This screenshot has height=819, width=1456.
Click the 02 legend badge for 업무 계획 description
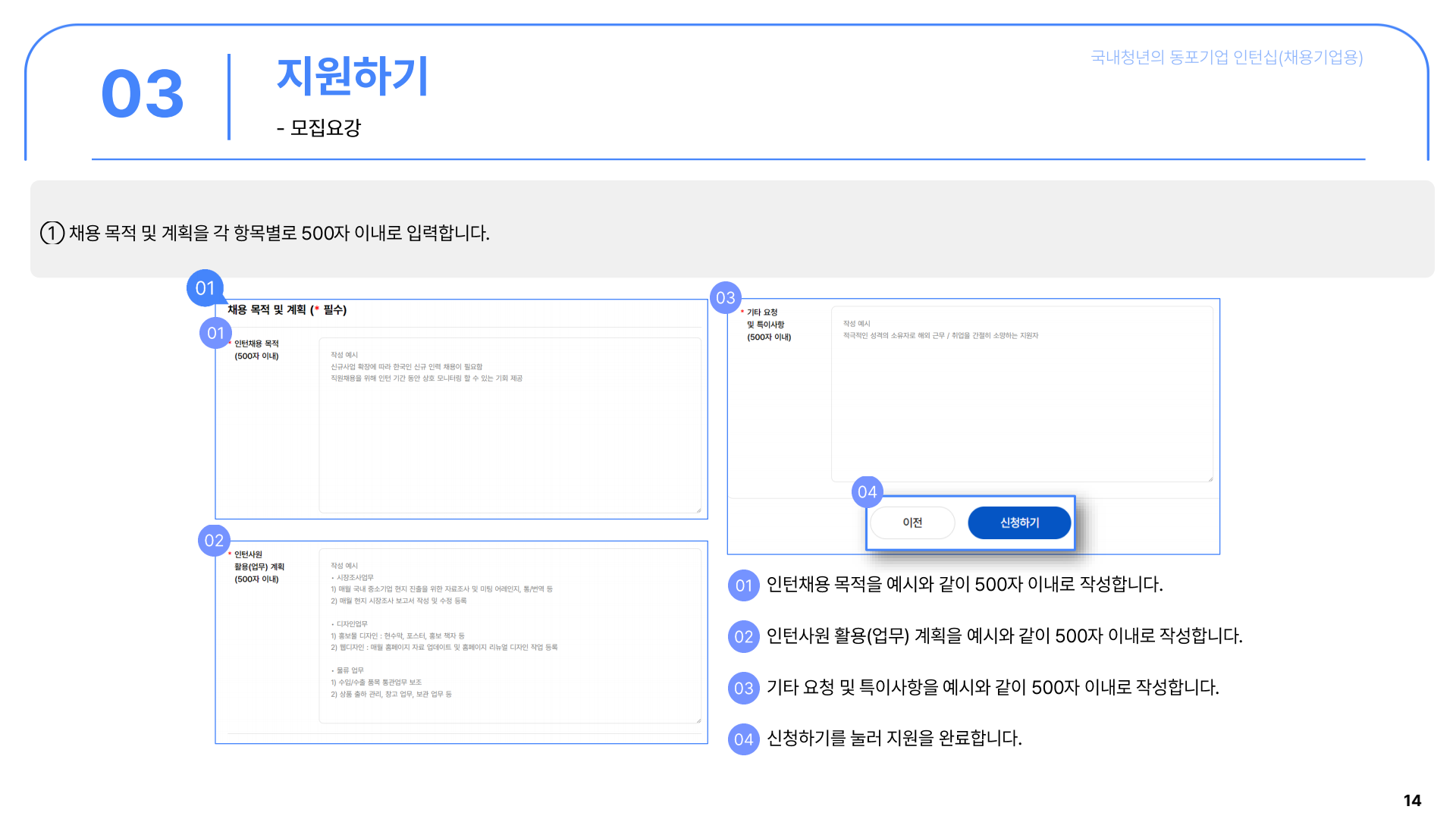coord(743,637)
